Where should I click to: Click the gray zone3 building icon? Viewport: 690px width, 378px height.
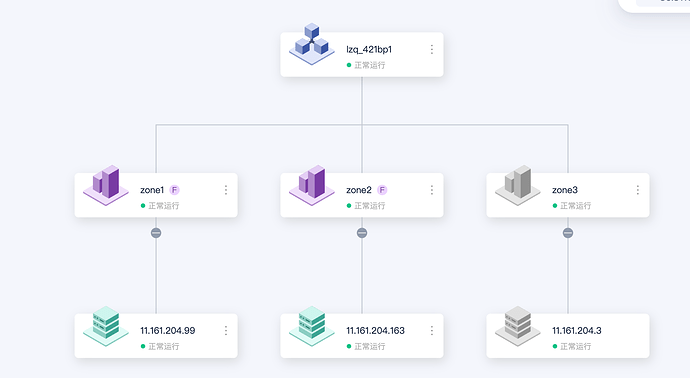[518, 185]
